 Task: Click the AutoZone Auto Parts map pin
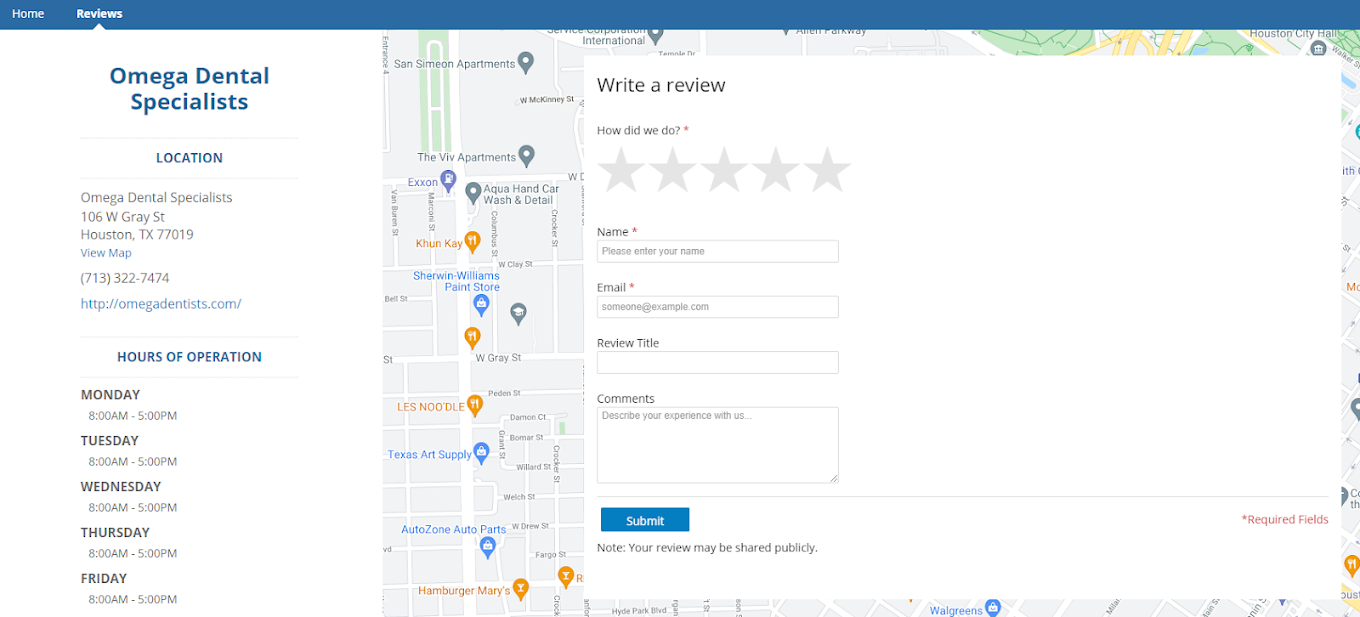[488, 546]
